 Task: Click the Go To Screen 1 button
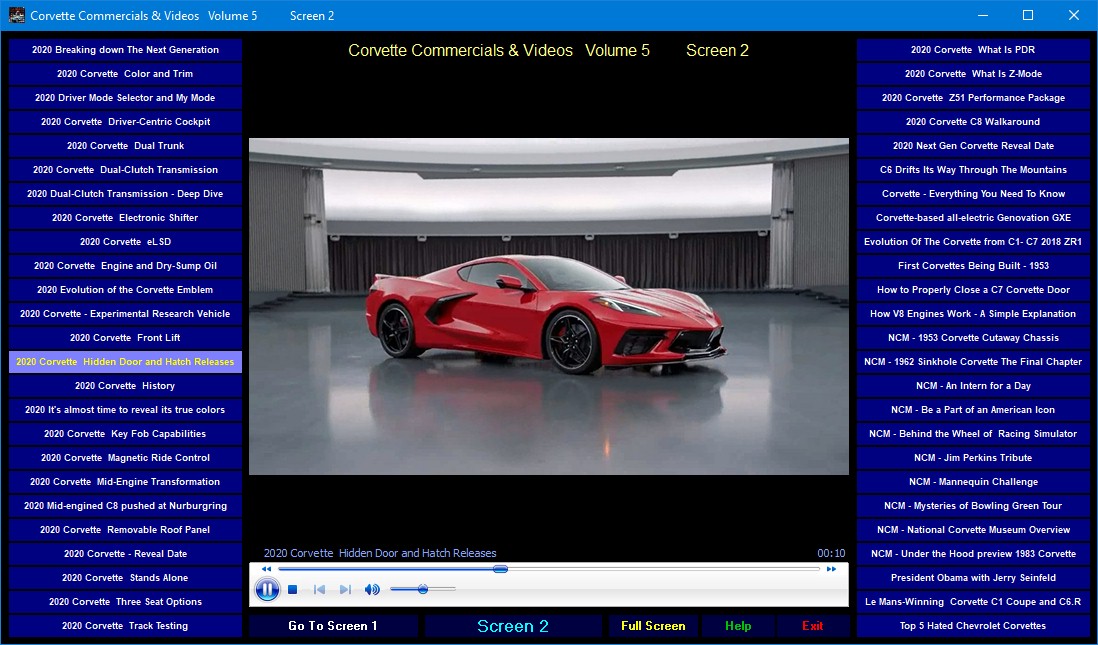[x=333, y=626]
